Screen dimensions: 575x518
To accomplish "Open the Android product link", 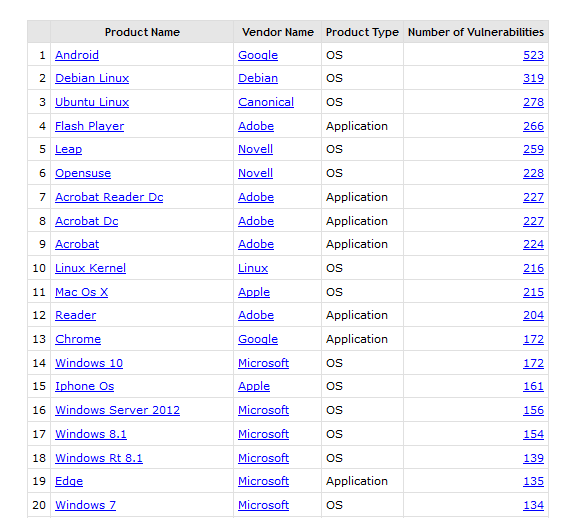I will pyautogui.click(x=77, y=55).
